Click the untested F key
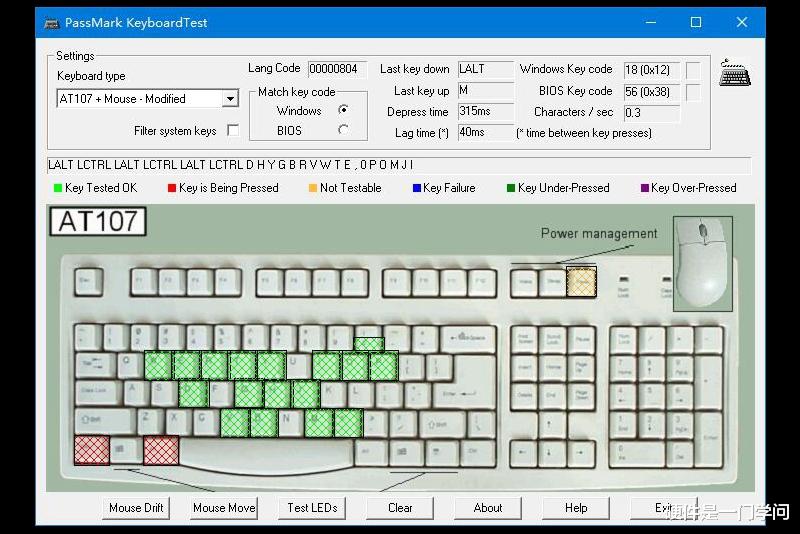 (221, 393)
